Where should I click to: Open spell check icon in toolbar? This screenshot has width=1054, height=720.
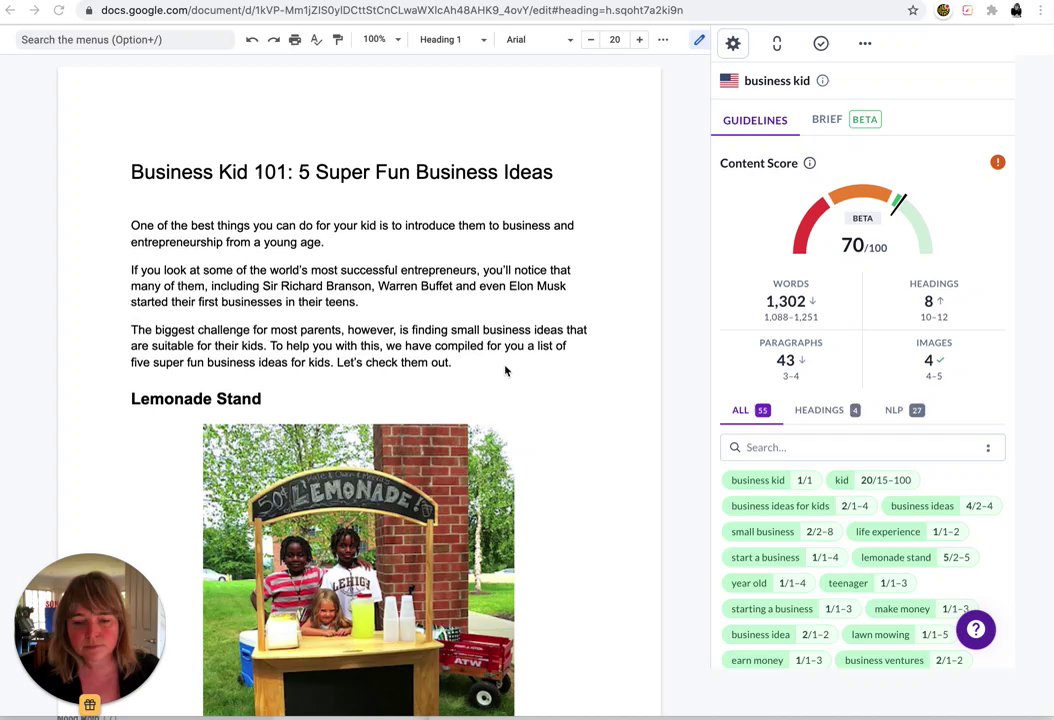317,40
